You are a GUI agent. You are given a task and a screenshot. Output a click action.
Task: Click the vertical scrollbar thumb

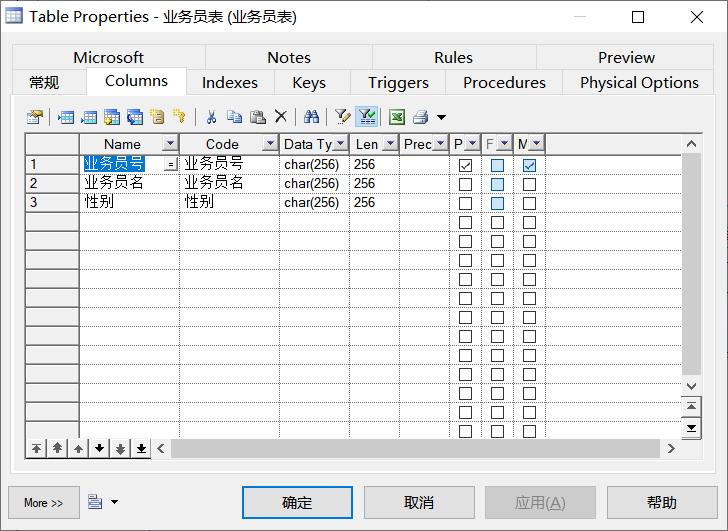click(x=691, y=264)
